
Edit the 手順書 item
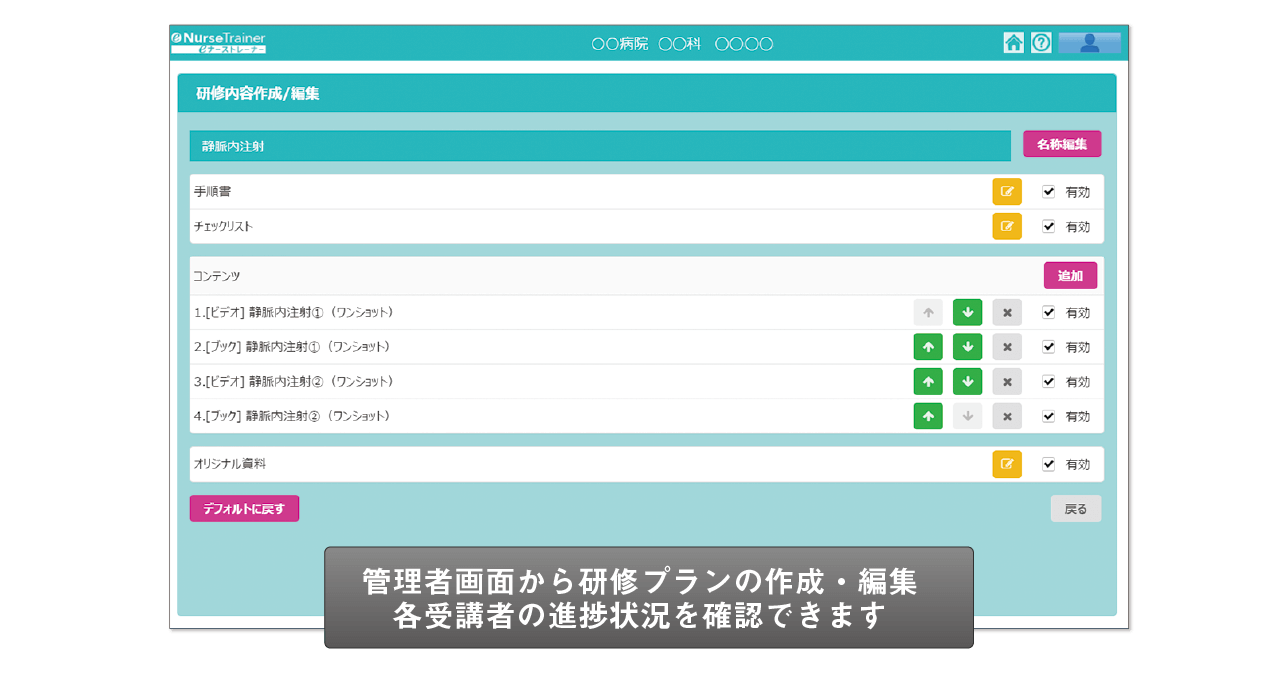[1007, 192]
